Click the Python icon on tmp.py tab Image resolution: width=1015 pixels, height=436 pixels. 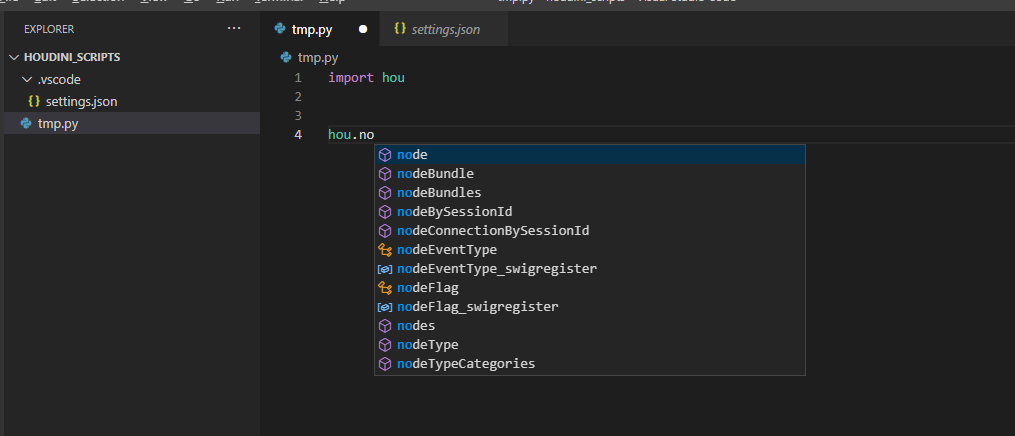pos(280,29)
